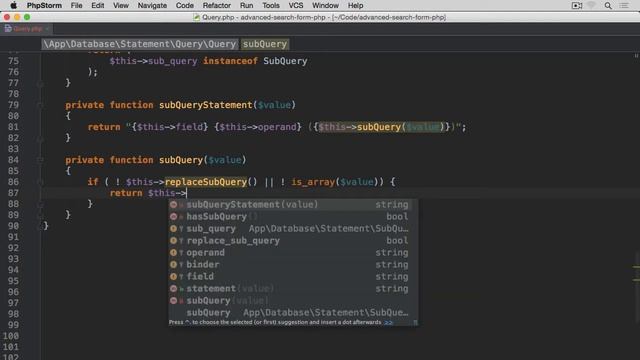
Task: Close the Query.php editor tab
Action: (x=47, y=29)
